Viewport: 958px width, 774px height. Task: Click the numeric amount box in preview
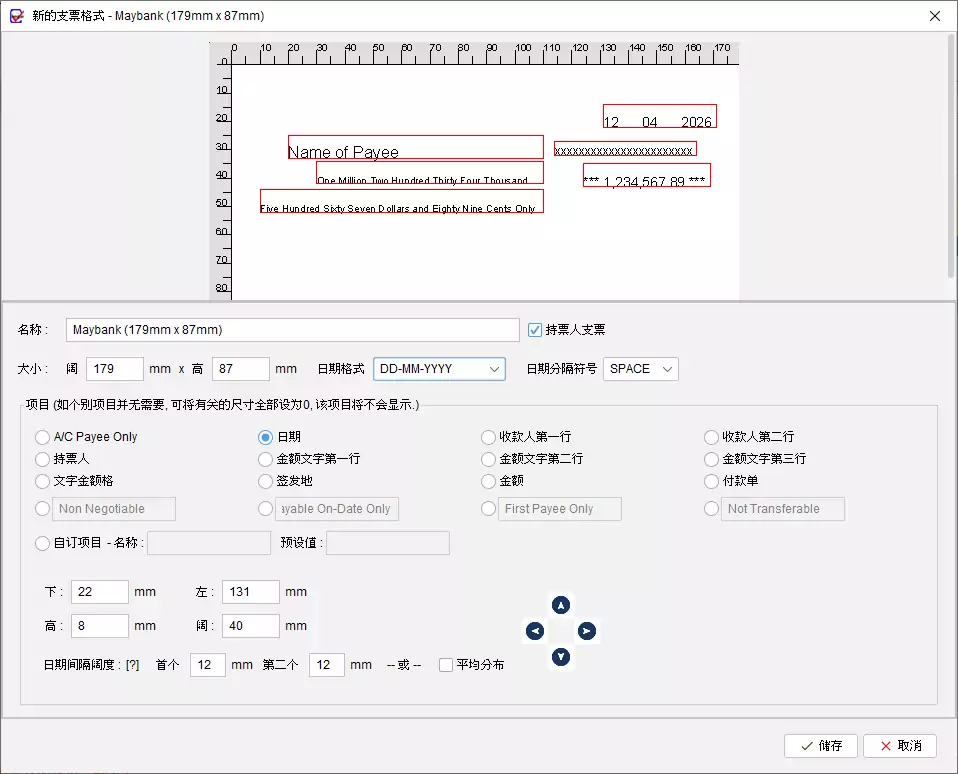point(646,175)
